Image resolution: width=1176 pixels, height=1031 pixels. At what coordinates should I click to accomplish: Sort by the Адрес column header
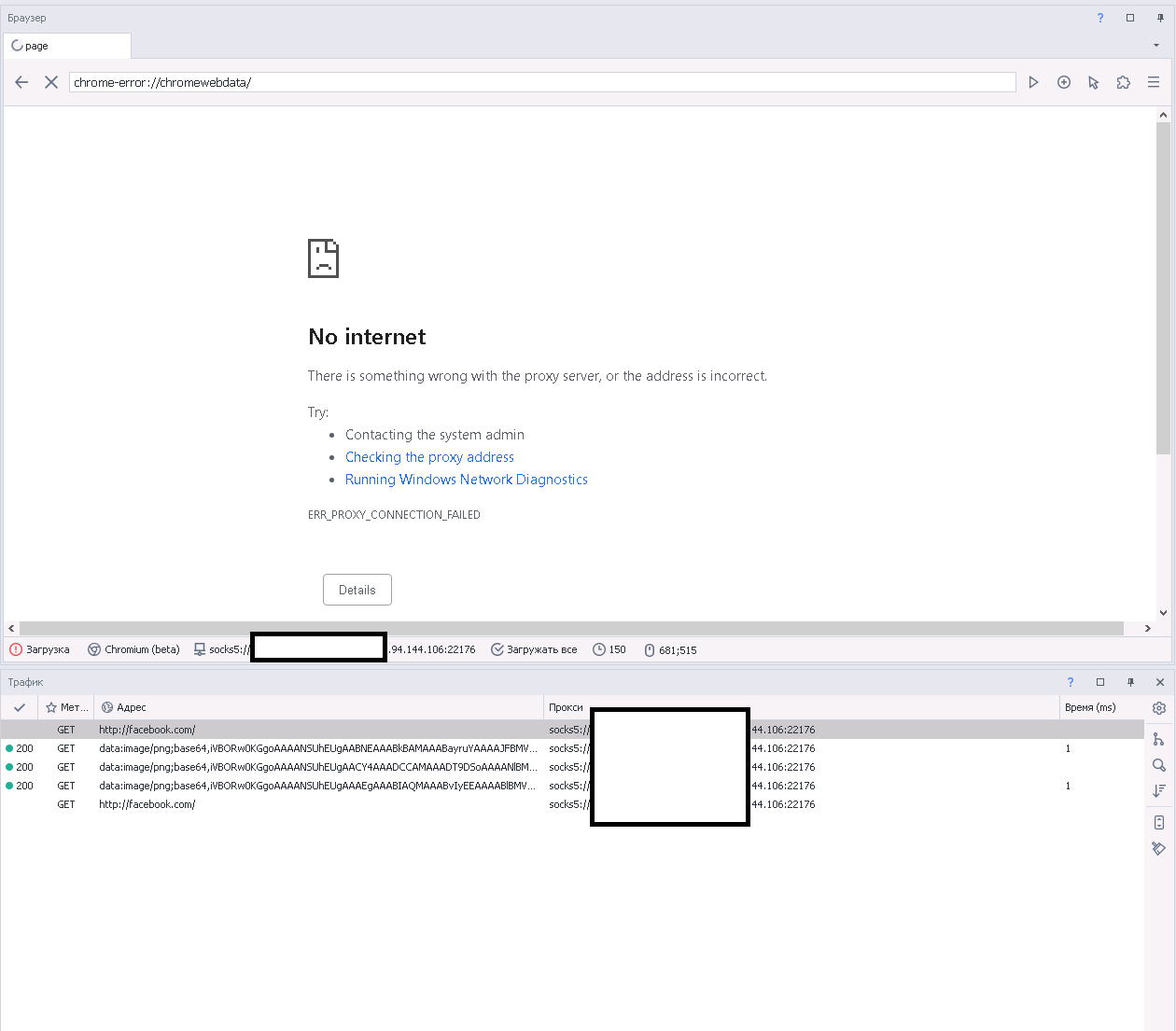click(318, 707)
